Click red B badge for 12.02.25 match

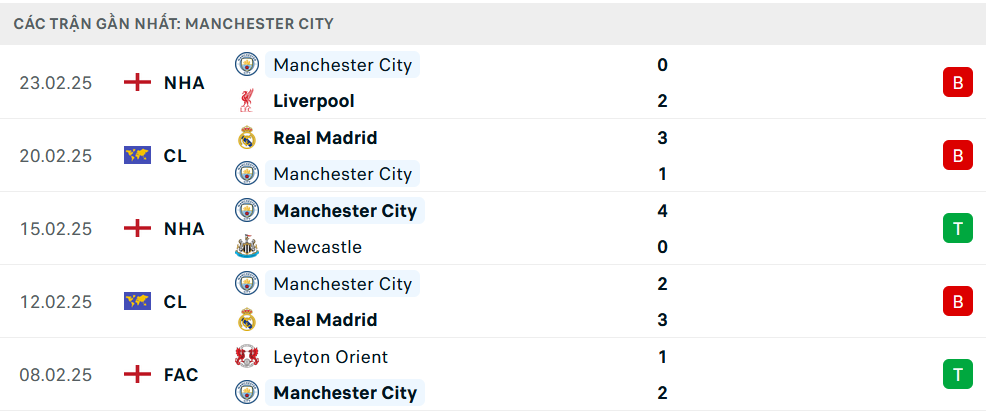click(x=957, y=302)
